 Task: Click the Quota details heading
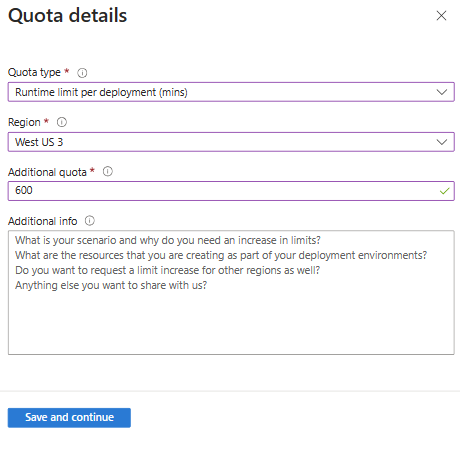pos(68,15)
